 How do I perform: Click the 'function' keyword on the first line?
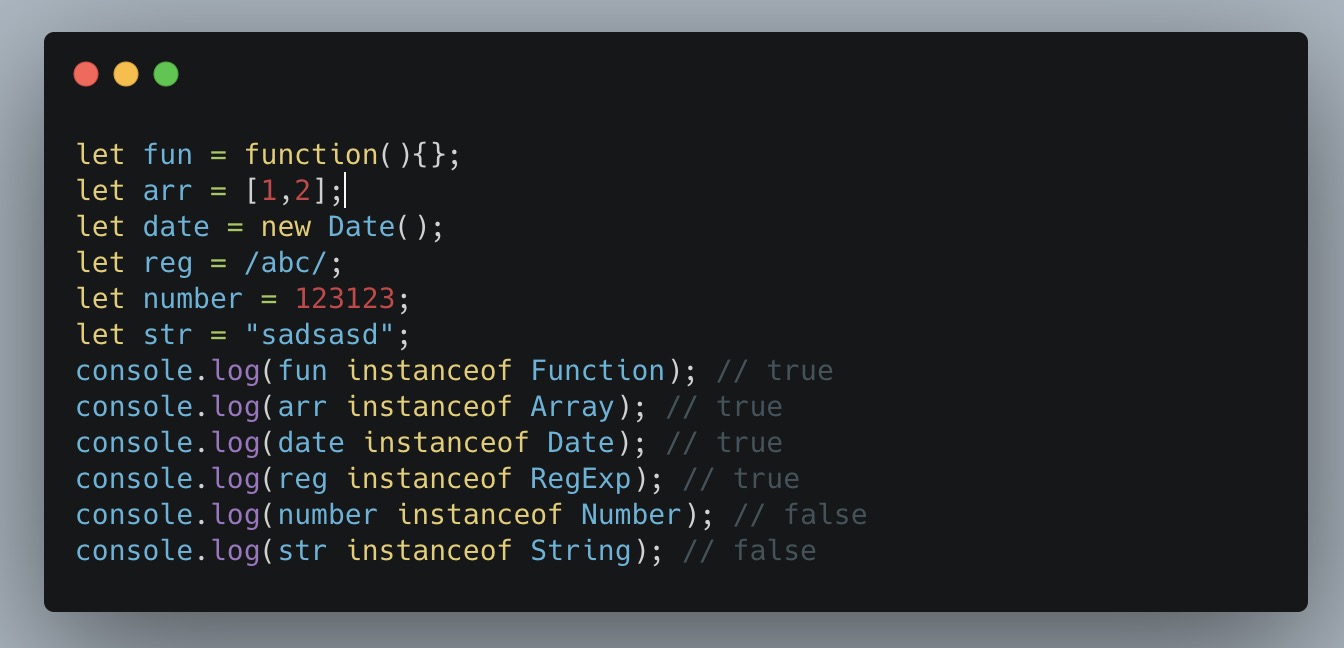click(x=311, y=155)
